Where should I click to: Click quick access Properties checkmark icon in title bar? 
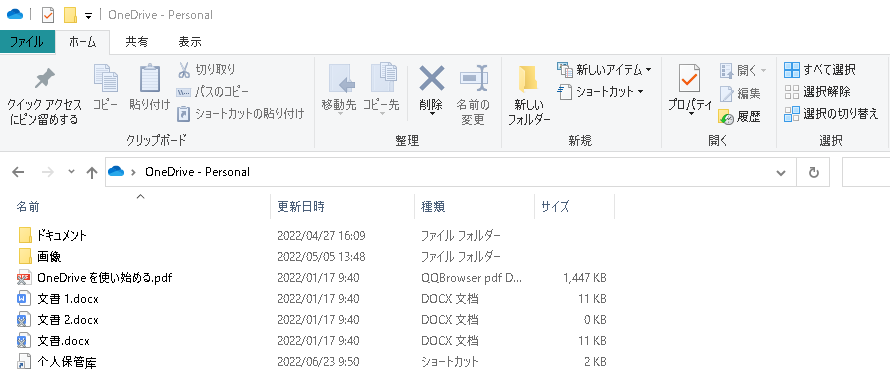point(48,15)
